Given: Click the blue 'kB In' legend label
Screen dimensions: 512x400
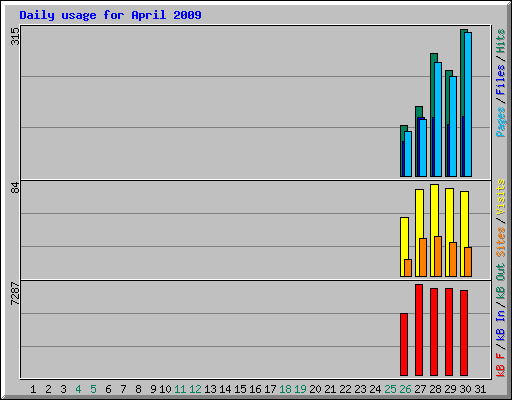Looking at the screenshot, I should [501, 326].
